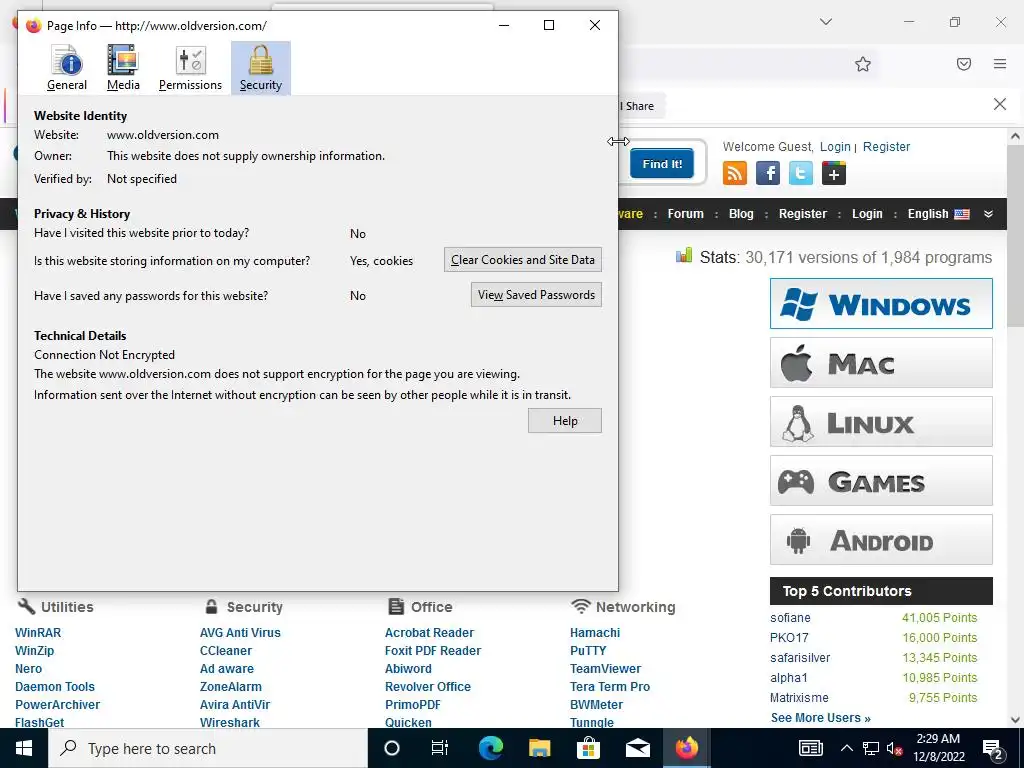Open Login in the black navigation bar
The width and height of the screenshot is (1024, 768).
coord(867,214)
